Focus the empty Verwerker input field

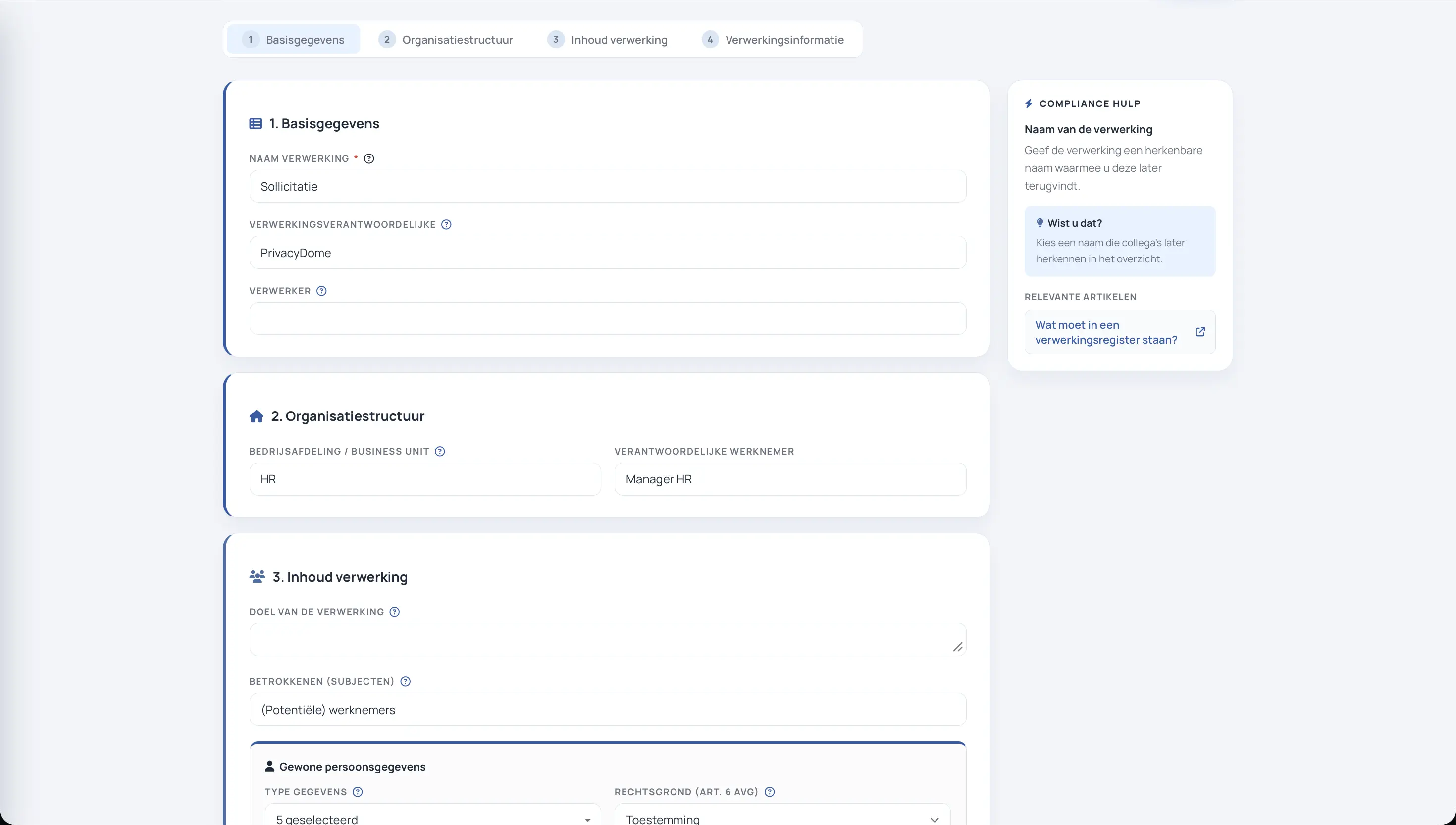(607, 318)
